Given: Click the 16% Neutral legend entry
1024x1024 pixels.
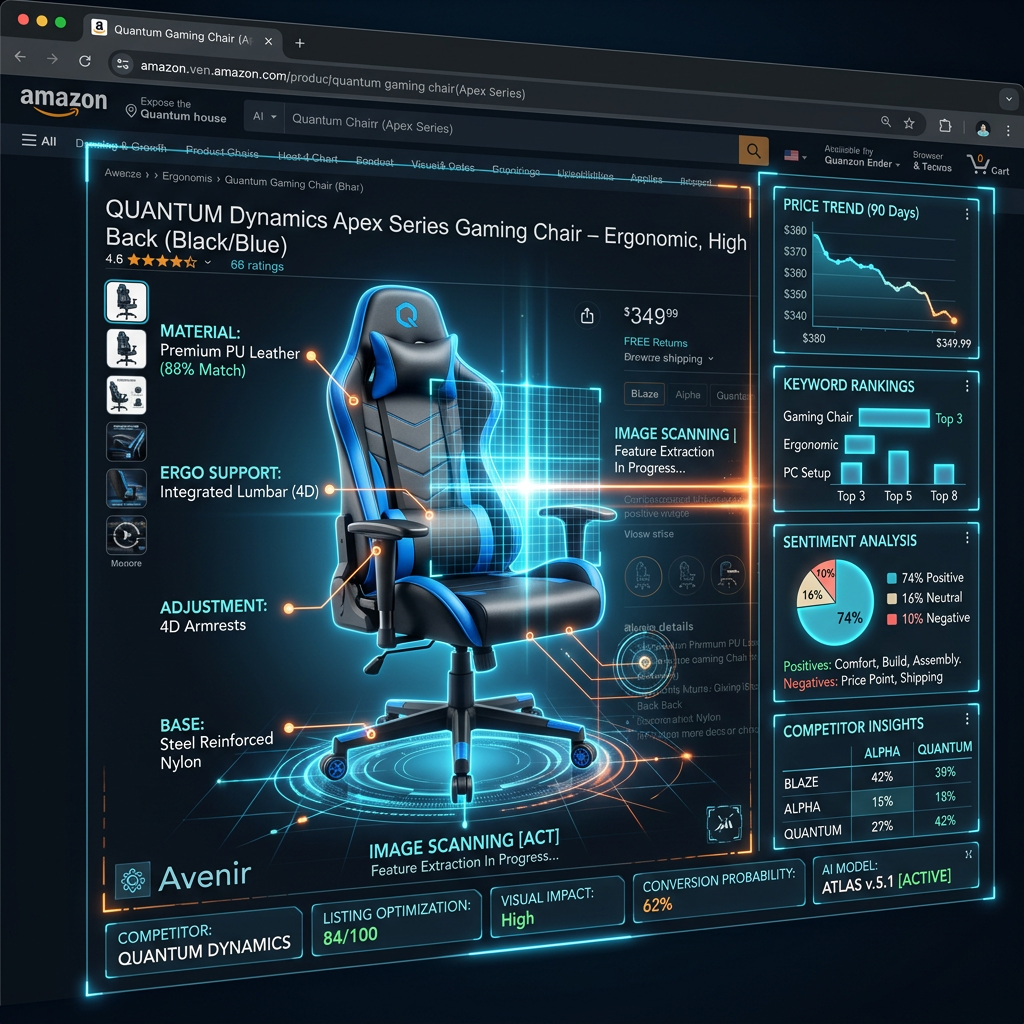Looking at the screenshot, I should pyautogui.click(x=925, y=598).
